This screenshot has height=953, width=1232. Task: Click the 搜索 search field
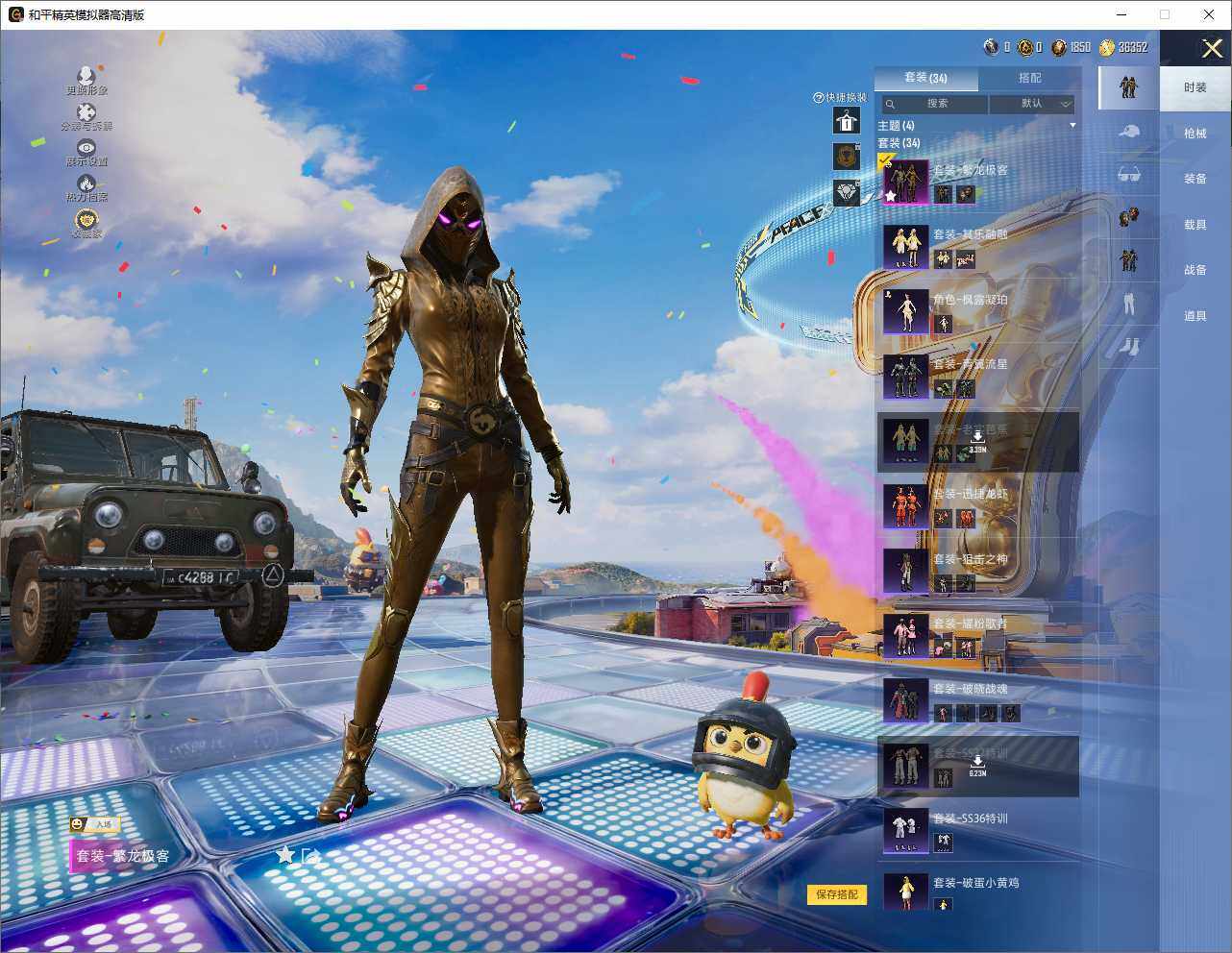[934, 104]
